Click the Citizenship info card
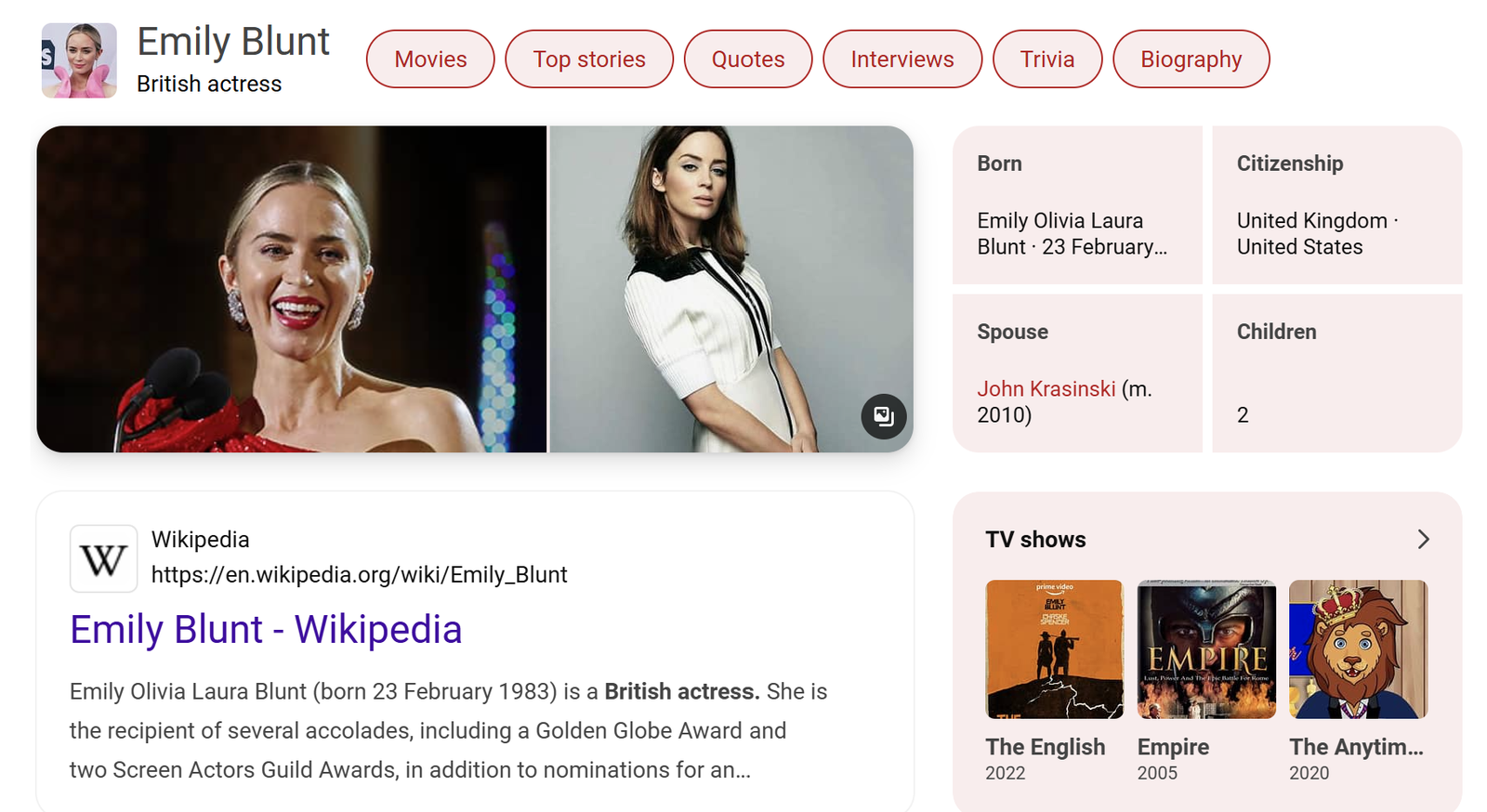The height and width of the screenshot is (812, 1487). [x=1336, y=205]
